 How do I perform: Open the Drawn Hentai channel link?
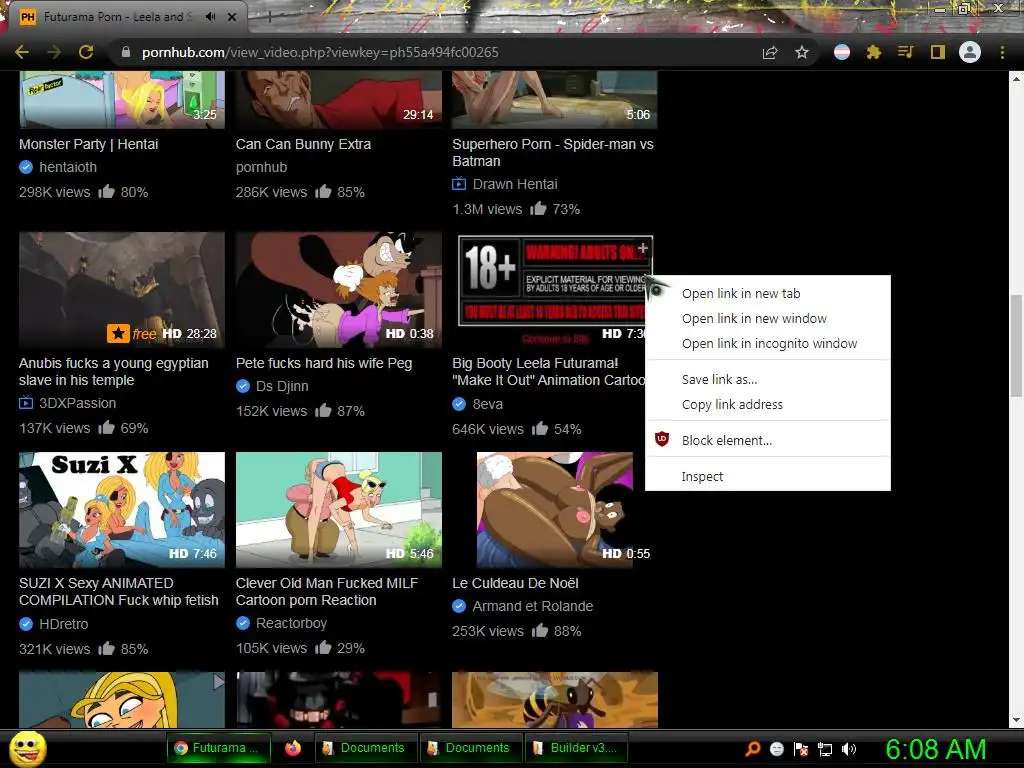(x=515, y=184)
